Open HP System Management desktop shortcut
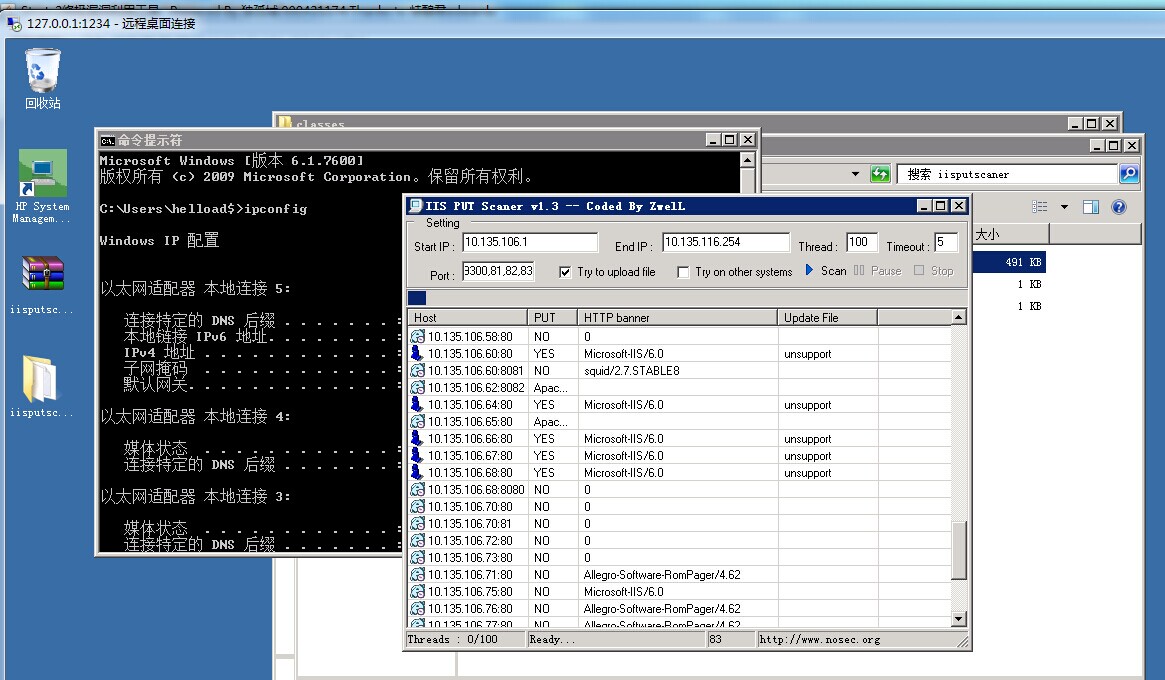1165x680 pixels. (42, 186)
